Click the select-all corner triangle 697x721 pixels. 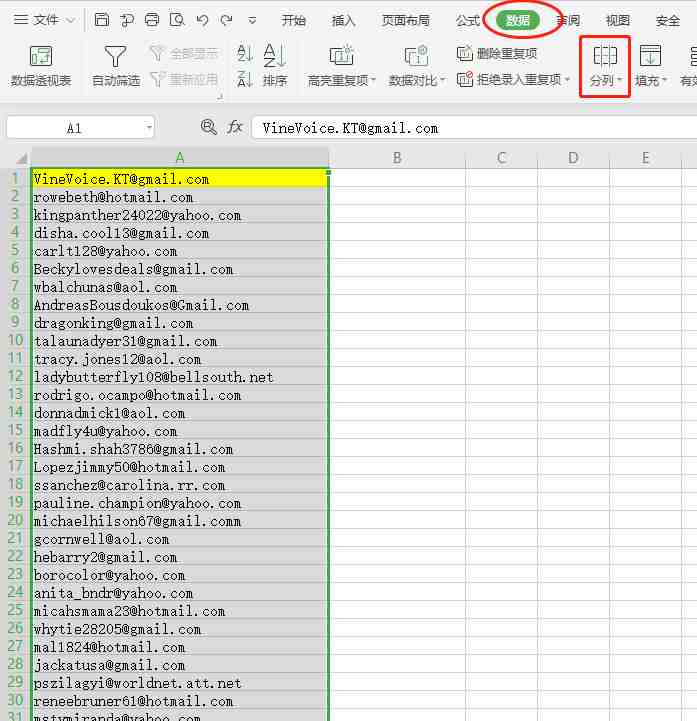point(21,159)
